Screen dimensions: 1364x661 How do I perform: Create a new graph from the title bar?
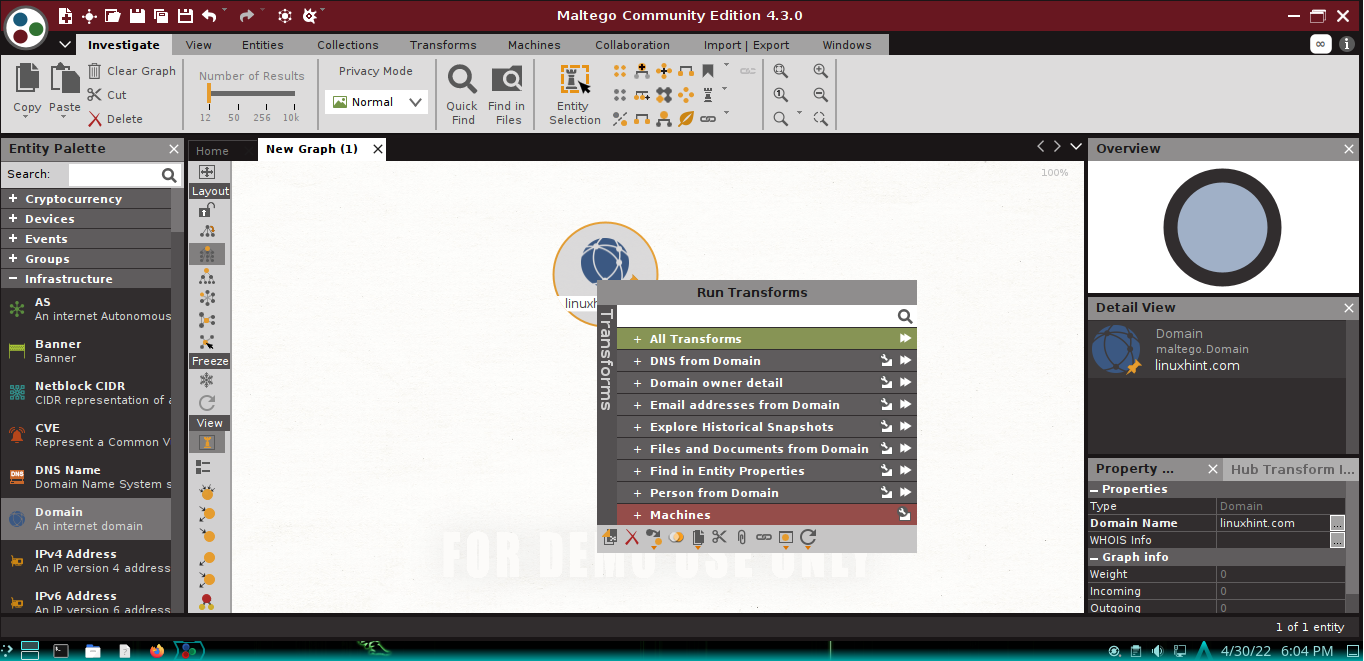click(x=65, y=15)
